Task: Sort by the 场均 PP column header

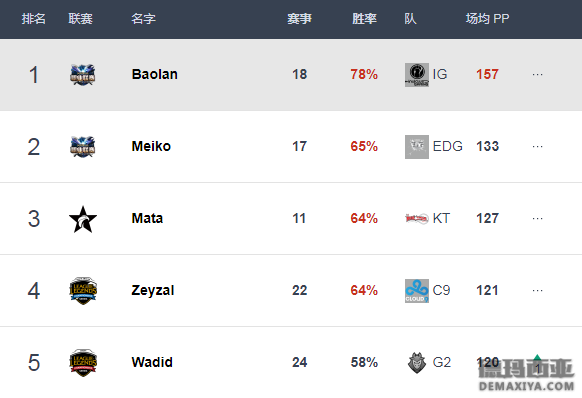Action: (487, 19)
